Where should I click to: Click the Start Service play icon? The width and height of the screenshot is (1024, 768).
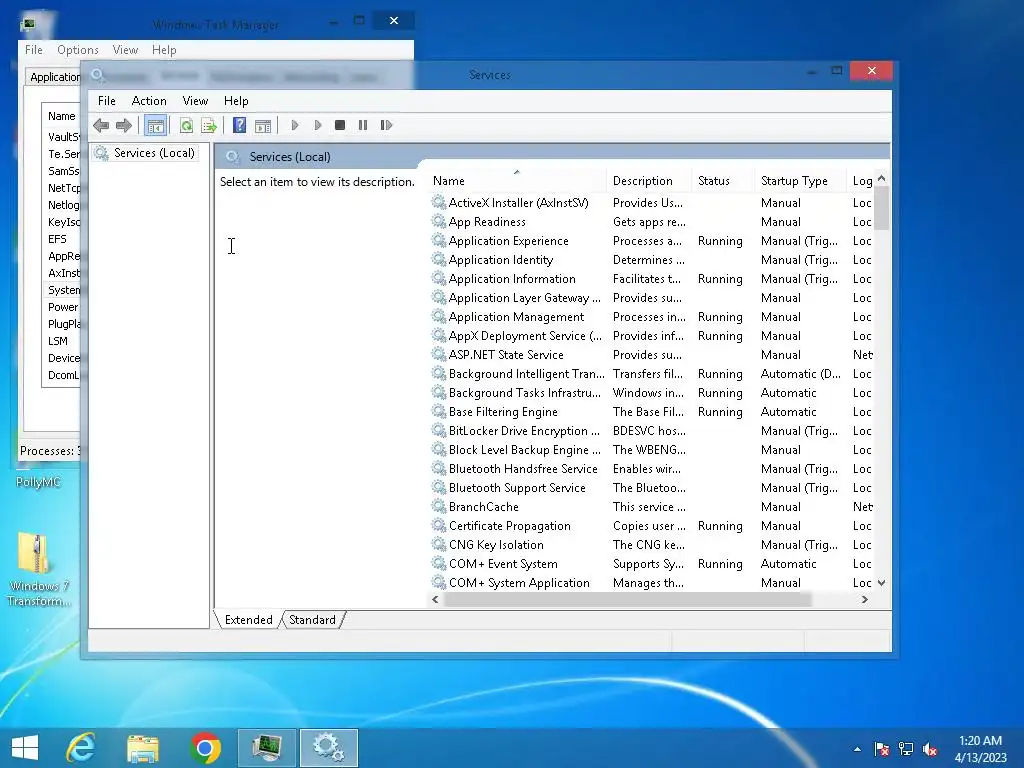coord(295,125)
